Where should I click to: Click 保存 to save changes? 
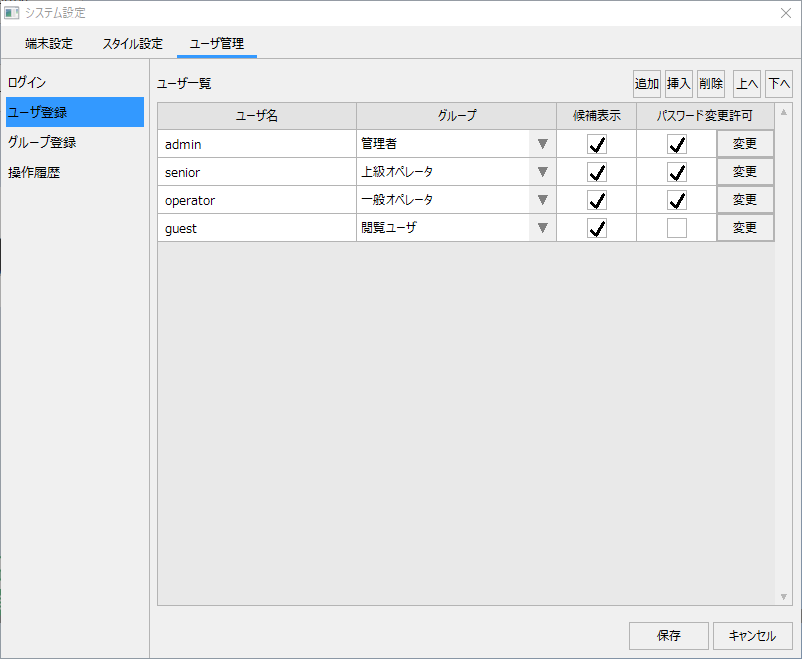tap(668, 635)
